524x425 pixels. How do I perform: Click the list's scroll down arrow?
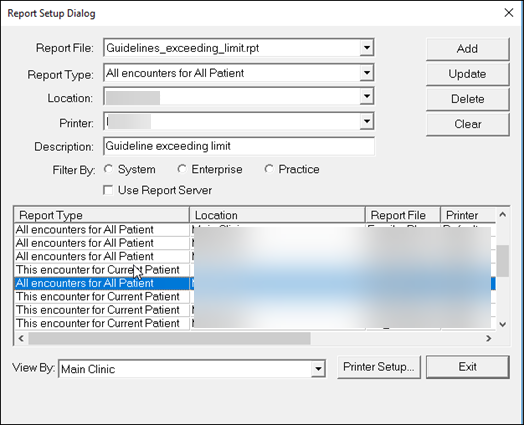point(502,324)
